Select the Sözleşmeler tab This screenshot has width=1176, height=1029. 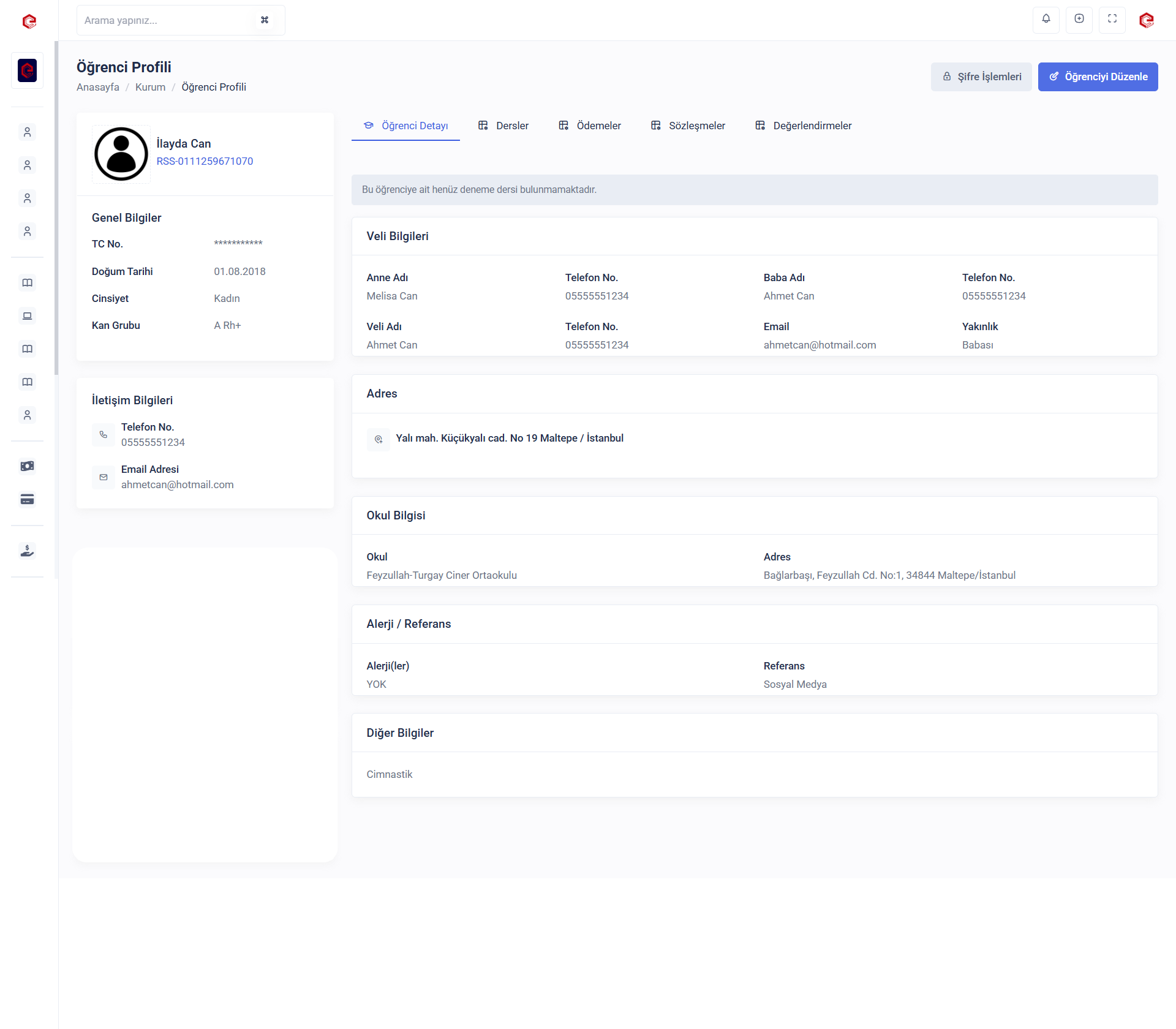[x=688, y=126]
